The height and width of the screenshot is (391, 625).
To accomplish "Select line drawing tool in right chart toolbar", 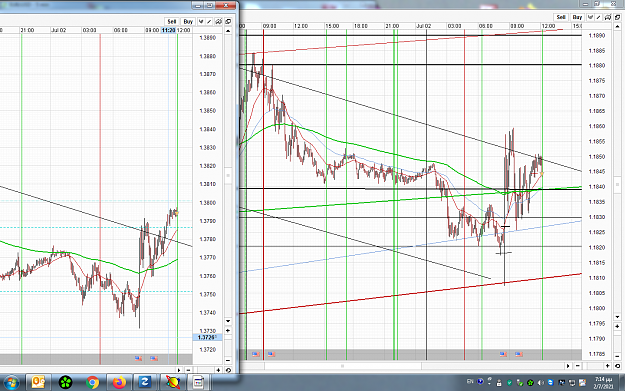I will coord(599,17).
